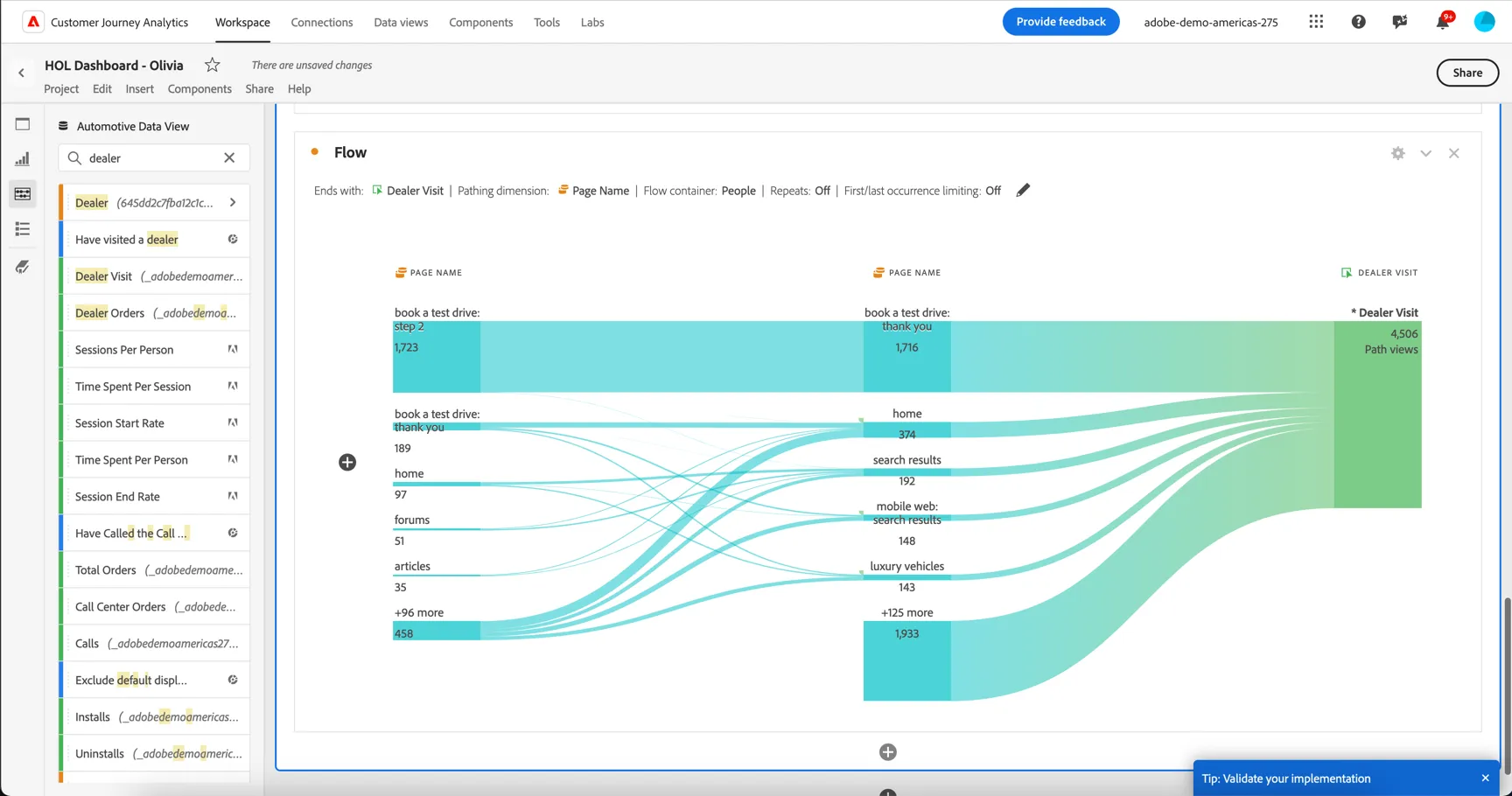Open the Edit menu
Image resolution: width=1512 pixels, height=796 pixels.
tap(102, 89)
